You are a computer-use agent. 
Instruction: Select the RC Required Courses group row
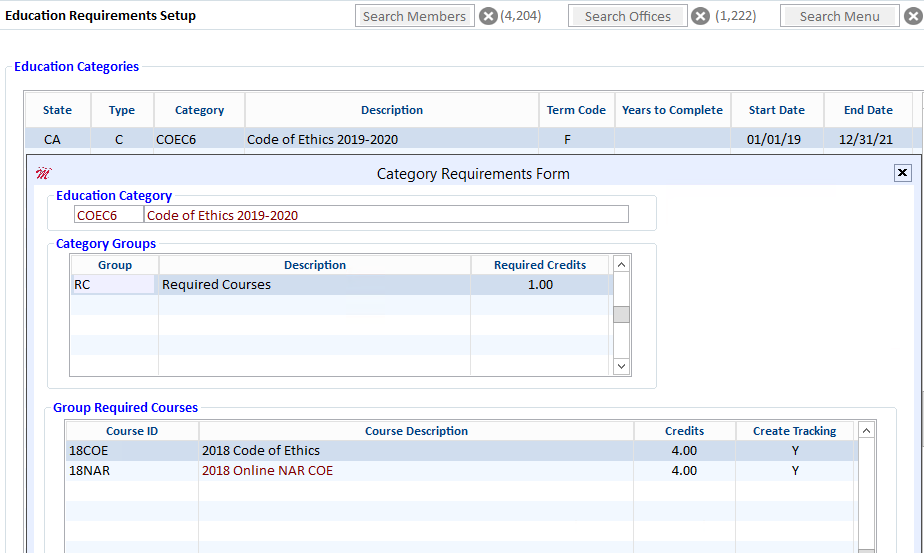click(x=342, y=285)
